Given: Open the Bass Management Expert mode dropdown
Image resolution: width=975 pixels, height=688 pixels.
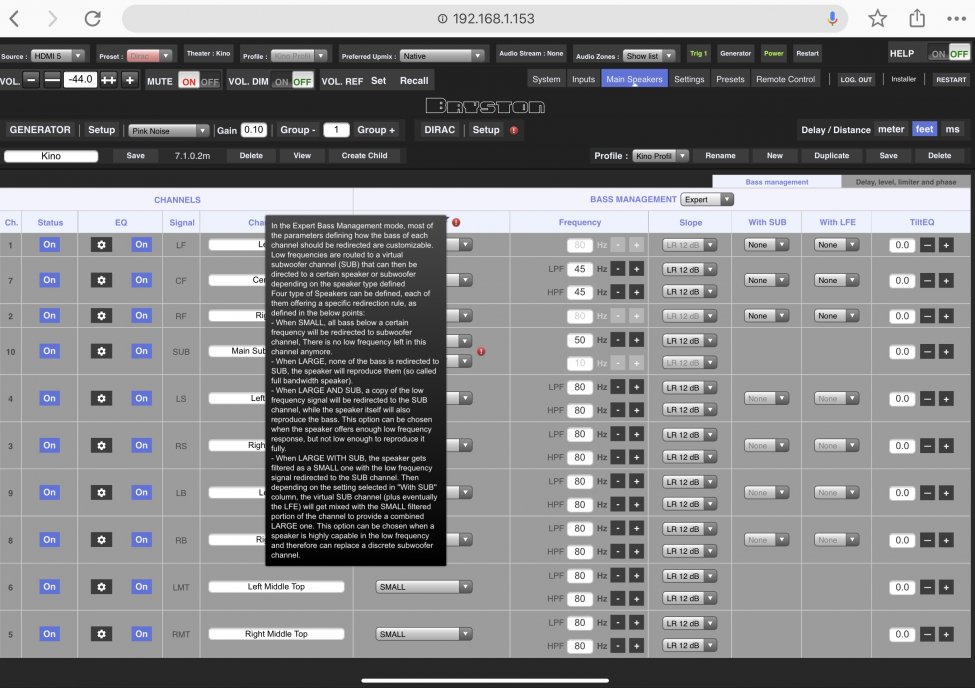Looking at the screenshot, I should [x=706, y=200].
